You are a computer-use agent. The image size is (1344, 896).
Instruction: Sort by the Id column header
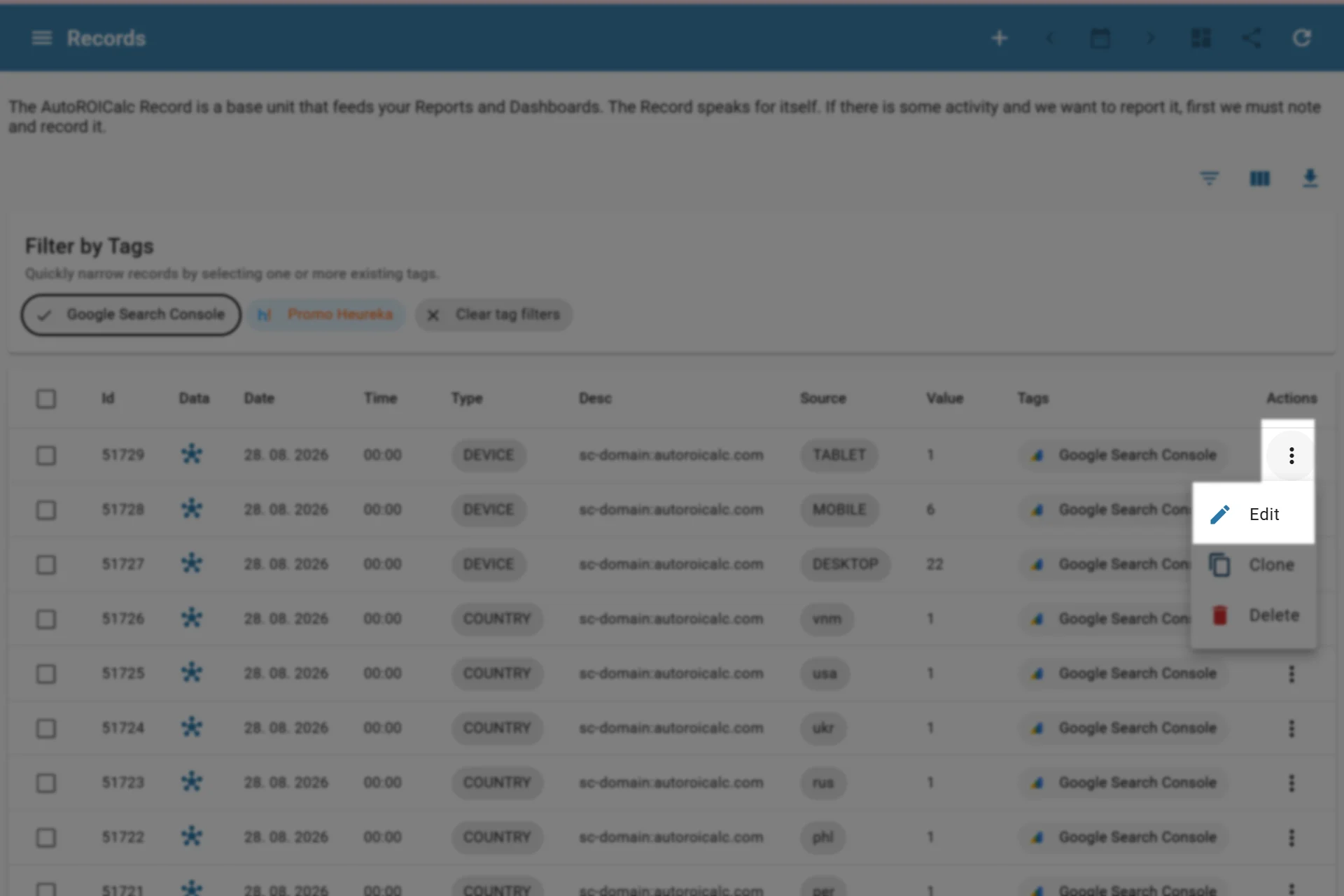point(108,398)
